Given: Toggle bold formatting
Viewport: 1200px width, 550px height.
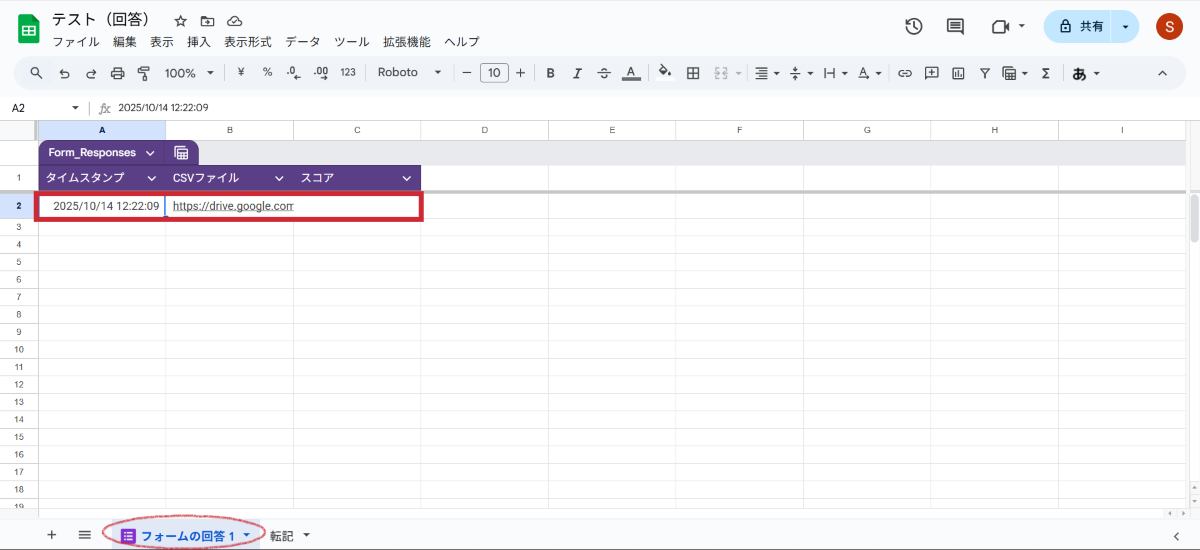Looking at the screenshot, I should click(x=550, y=73).
